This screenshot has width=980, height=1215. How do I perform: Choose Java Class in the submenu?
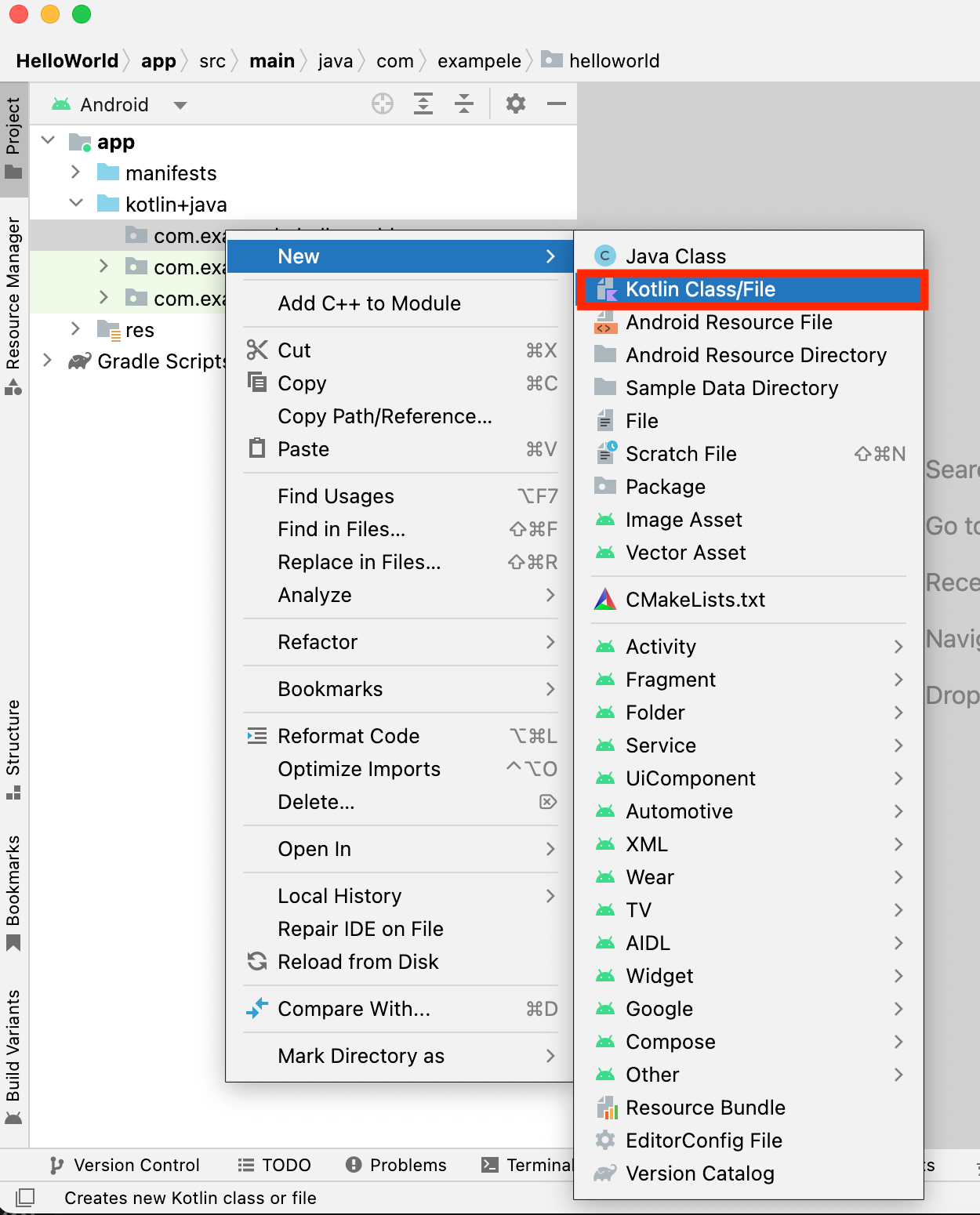coord(675,256)
